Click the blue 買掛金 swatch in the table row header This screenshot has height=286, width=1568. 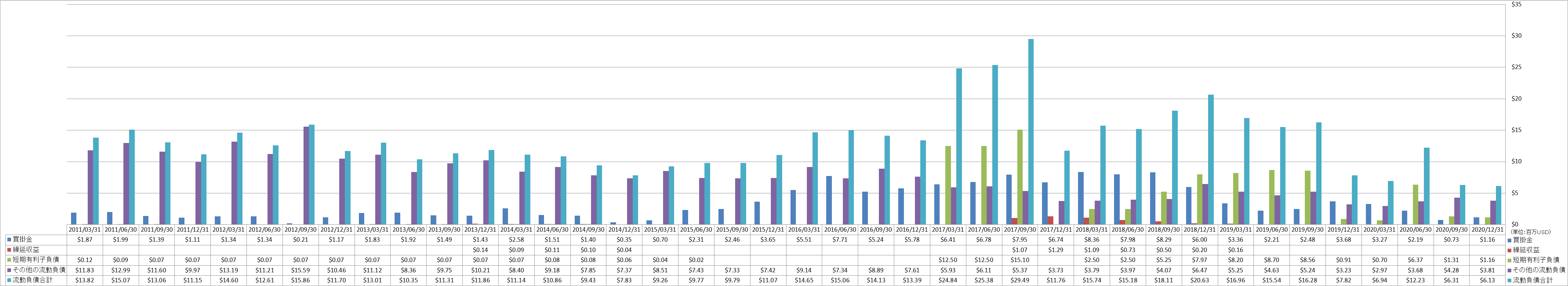[9, 240]
